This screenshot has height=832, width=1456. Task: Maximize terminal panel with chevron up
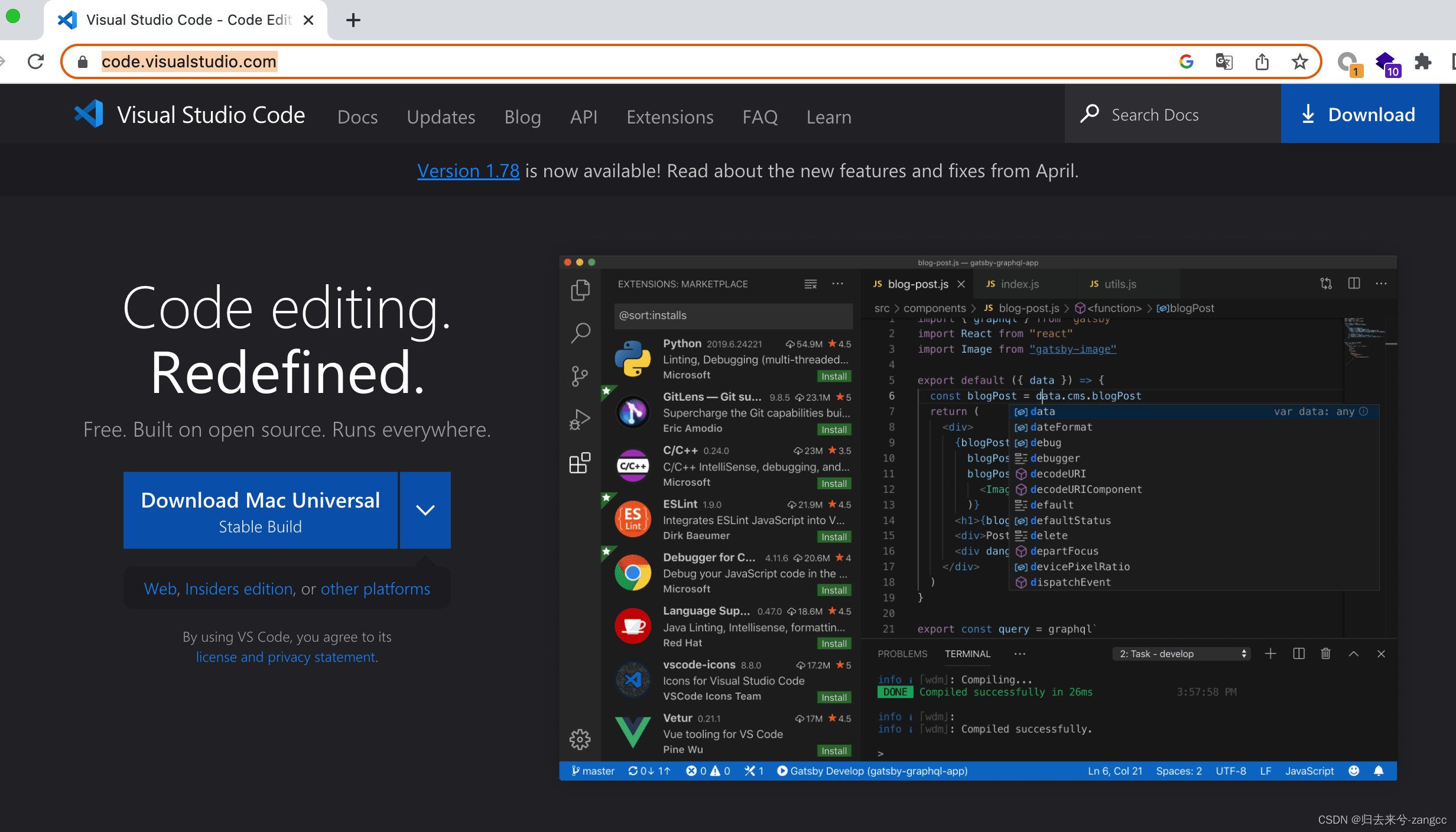pos(1354,654)
